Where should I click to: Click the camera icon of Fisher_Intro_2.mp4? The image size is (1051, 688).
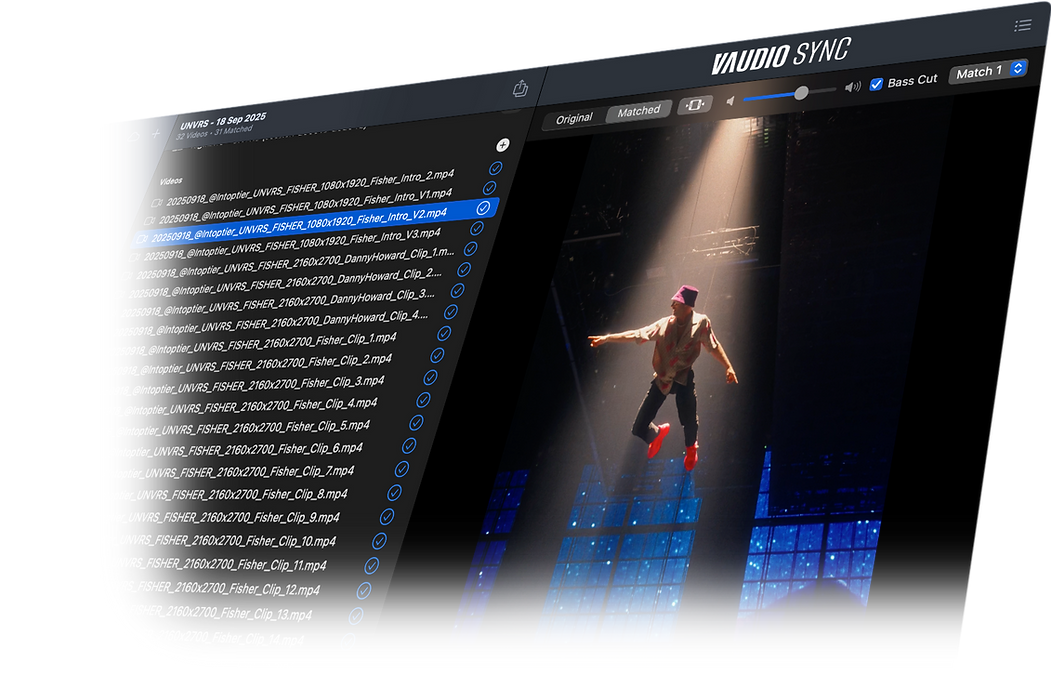tap(158, 202)
